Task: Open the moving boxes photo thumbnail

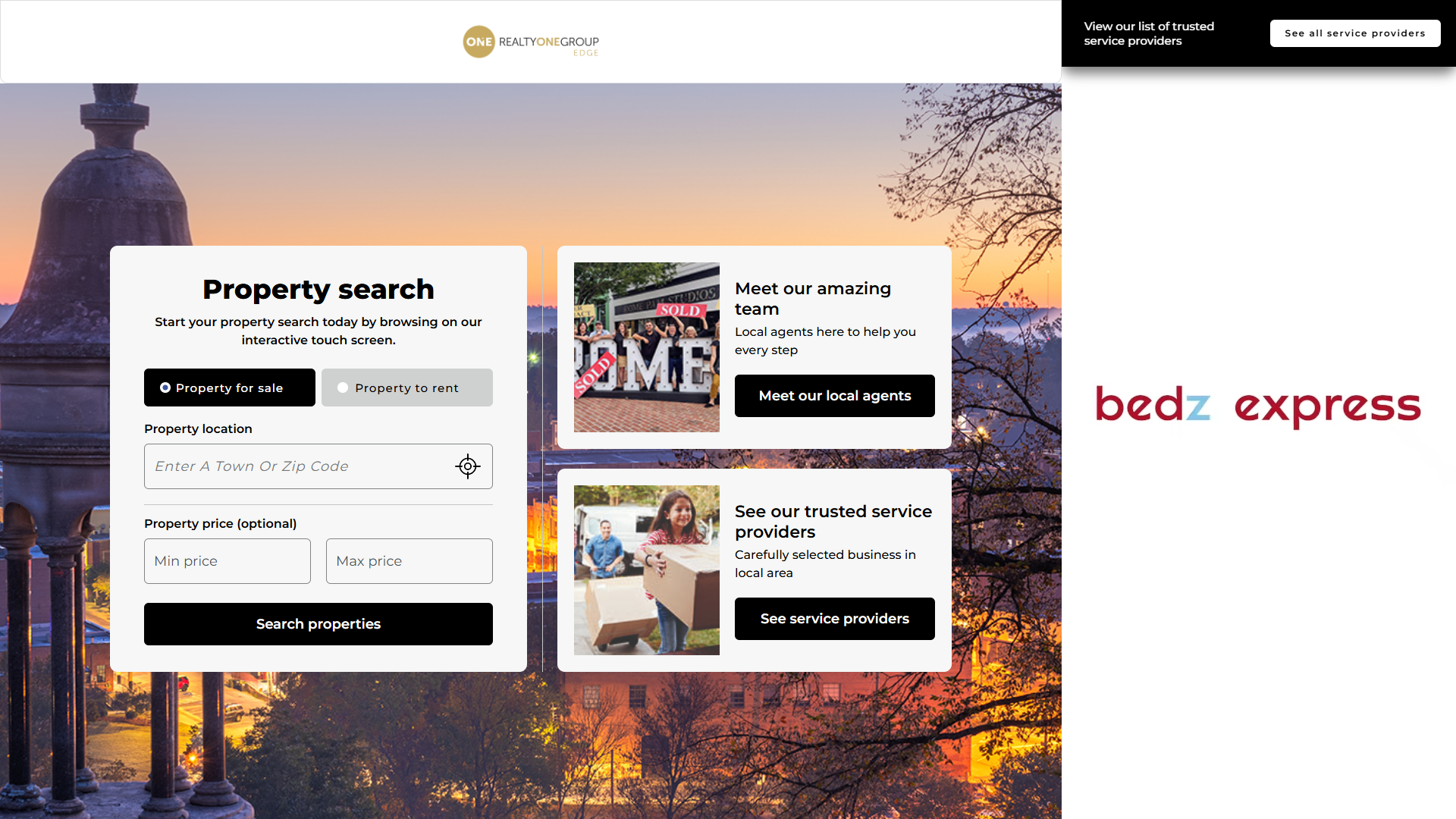Action: [647, 570]
